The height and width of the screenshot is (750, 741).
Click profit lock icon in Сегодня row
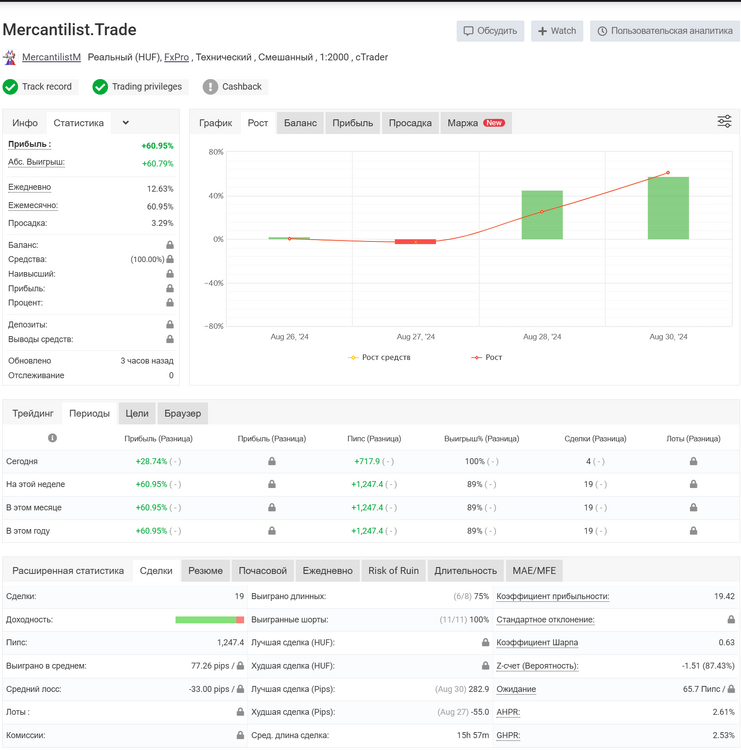point(272,462)
